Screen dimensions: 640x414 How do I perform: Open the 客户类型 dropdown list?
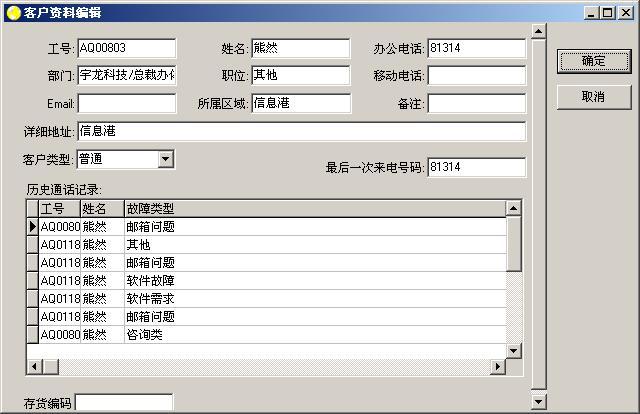166,159
